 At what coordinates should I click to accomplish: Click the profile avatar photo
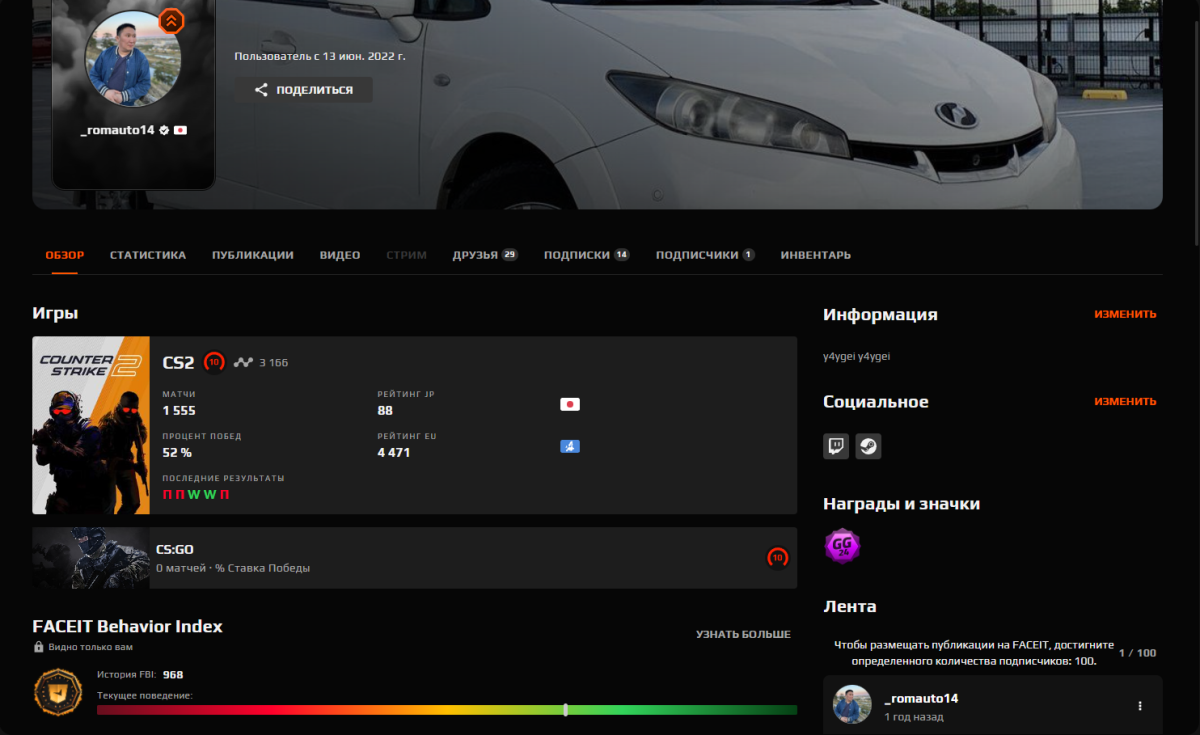tap(133, 60)
